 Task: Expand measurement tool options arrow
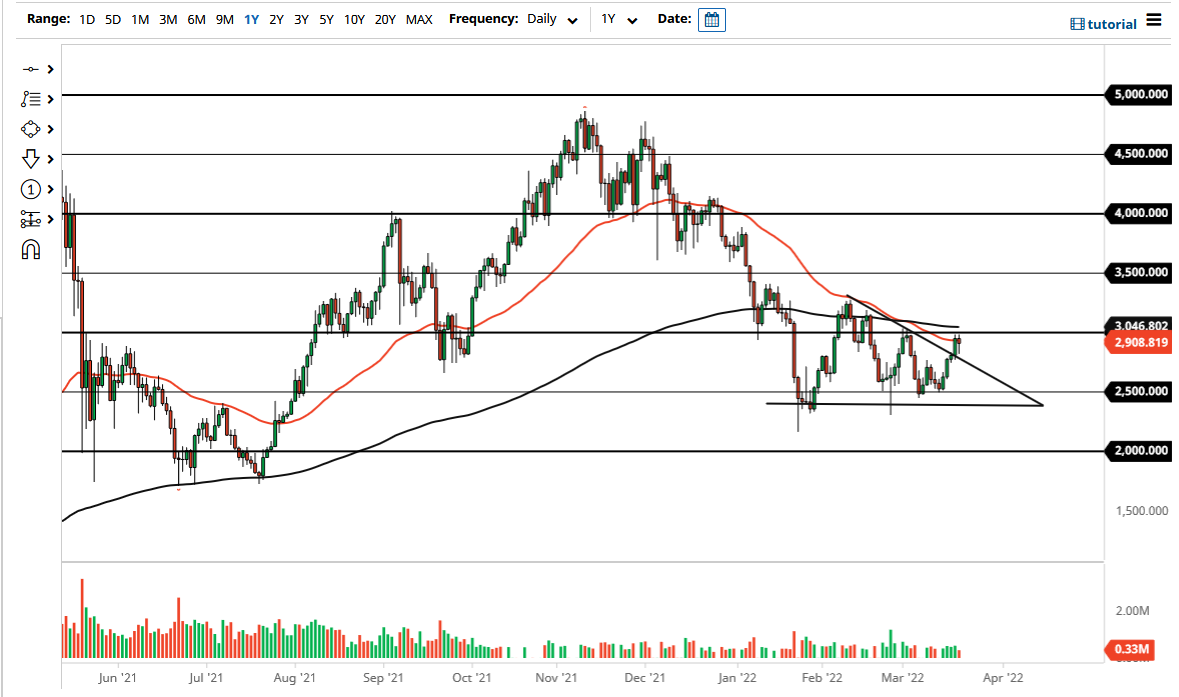[x=50, y=220]
